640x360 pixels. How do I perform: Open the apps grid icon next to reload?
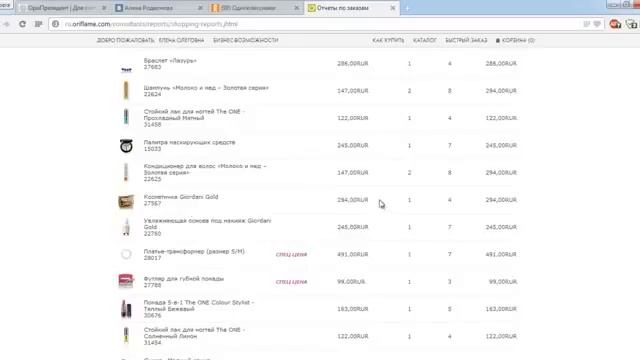(38, 24)
